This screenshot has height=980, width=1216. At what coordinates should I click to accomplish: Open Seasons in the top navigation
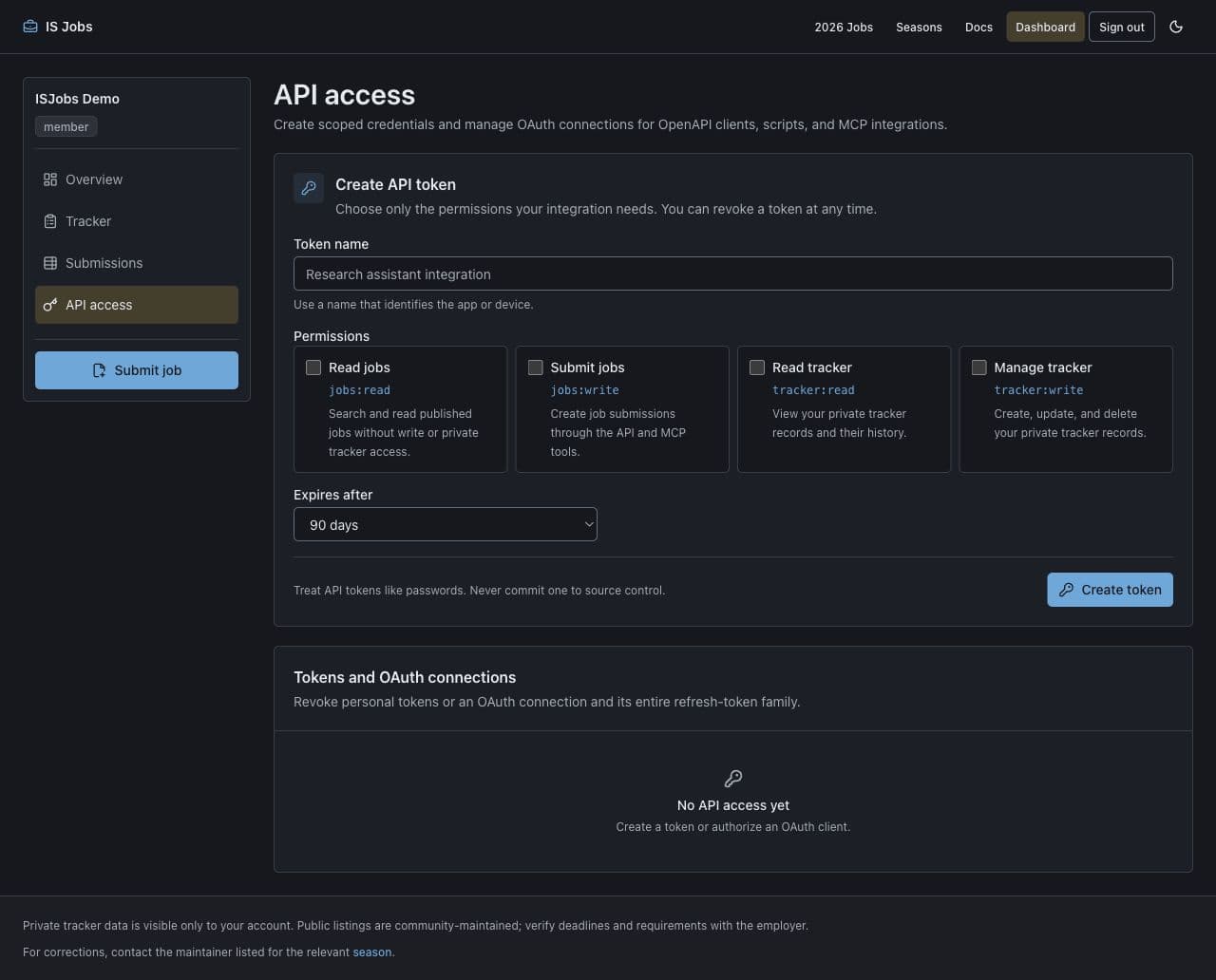tap(919, 27)
